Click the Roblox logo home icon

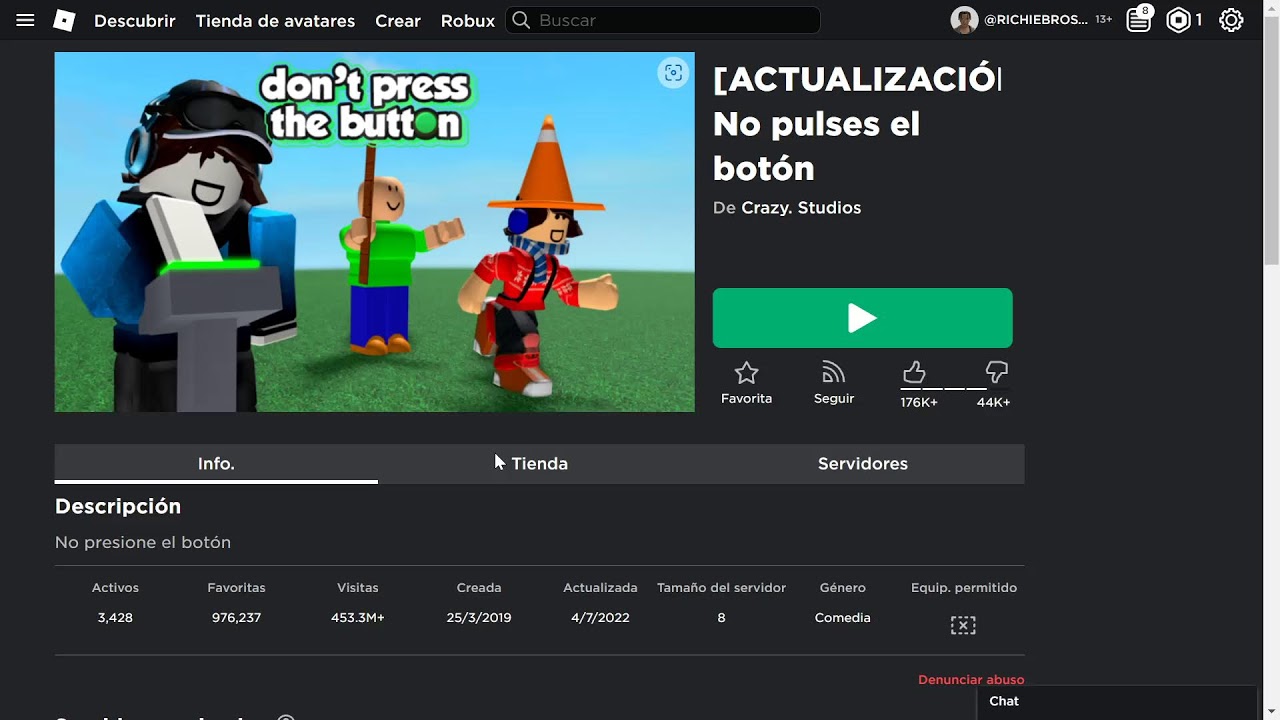[64, 20]
